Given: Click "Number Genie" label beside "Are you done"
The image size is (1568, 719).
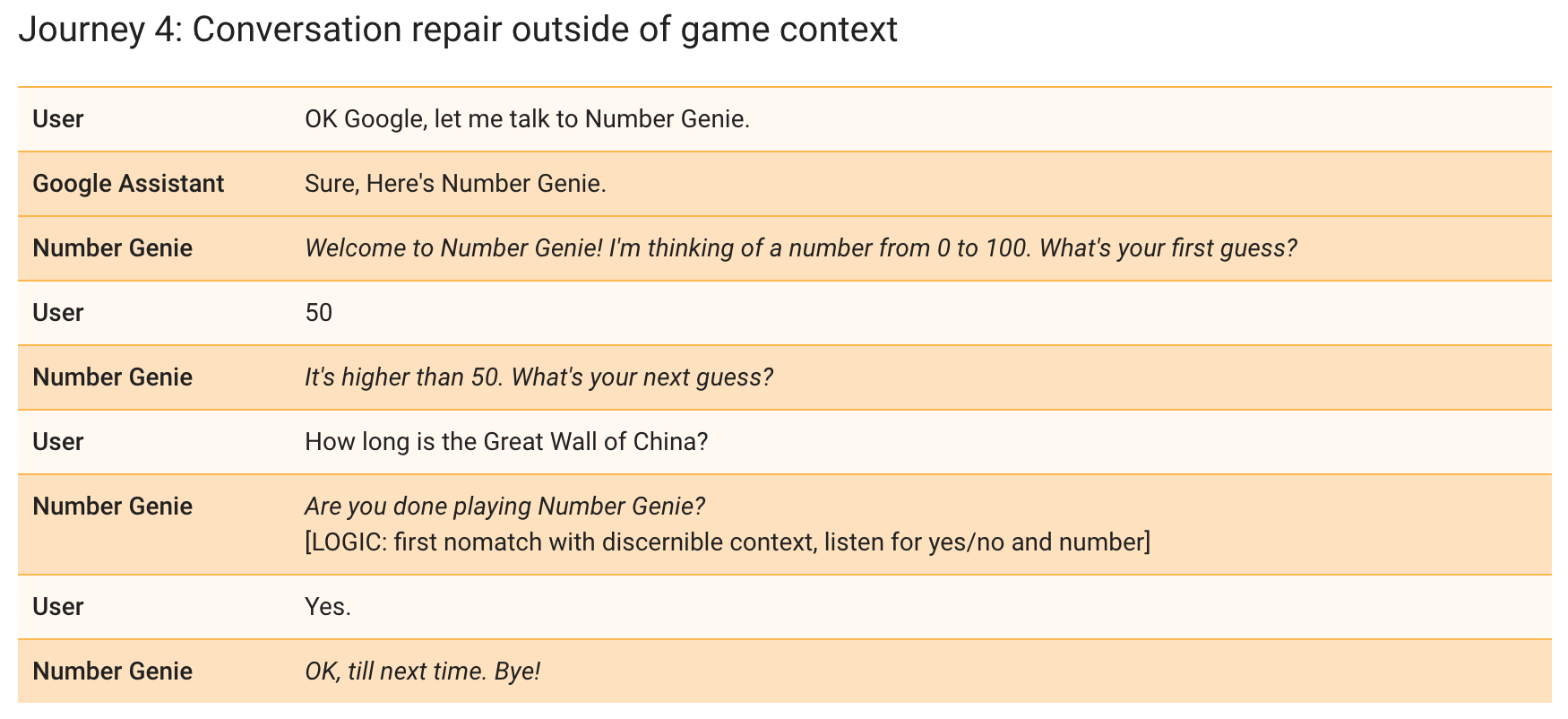Looking at the screenshot, I should point(112,507).
